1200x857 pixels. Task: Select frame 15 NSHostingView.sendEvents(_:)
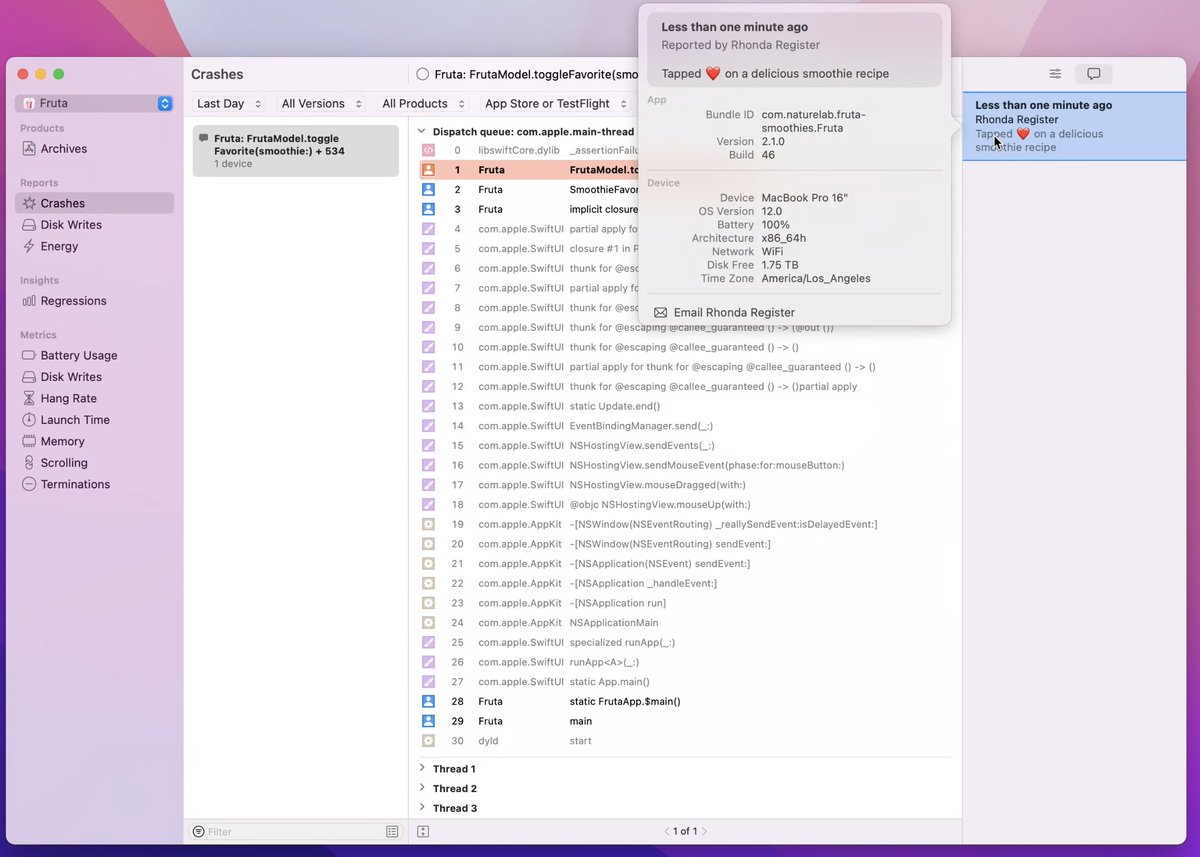685,446
